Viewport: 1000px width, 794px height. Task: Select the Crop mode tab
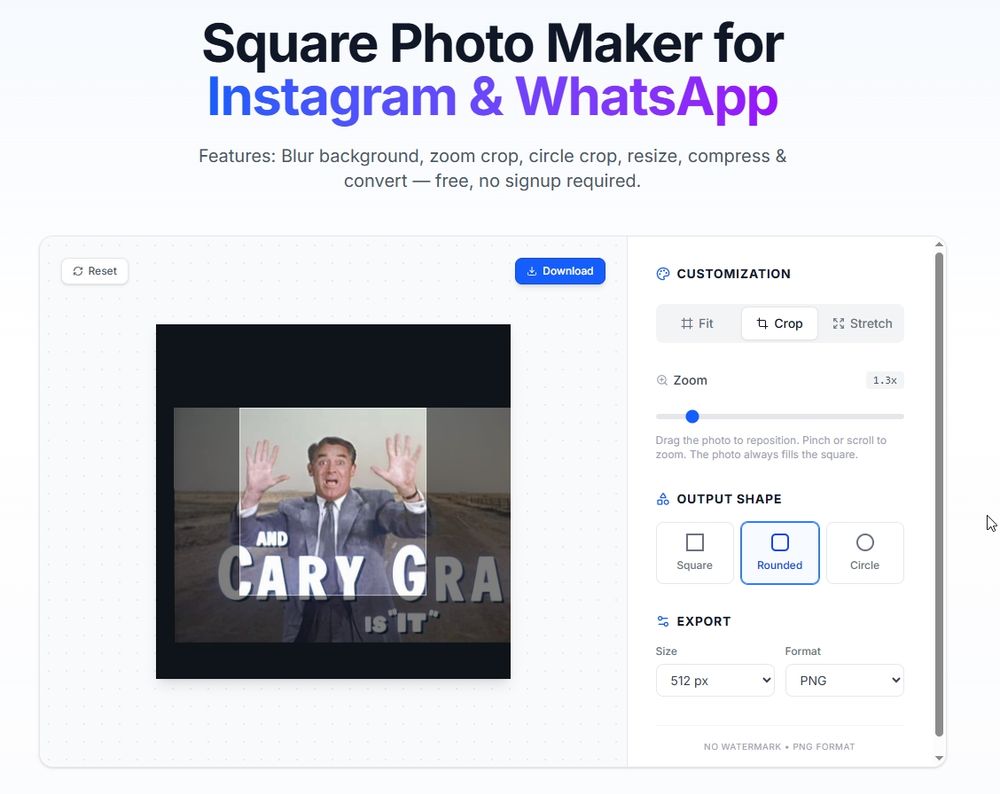point(779,323)
